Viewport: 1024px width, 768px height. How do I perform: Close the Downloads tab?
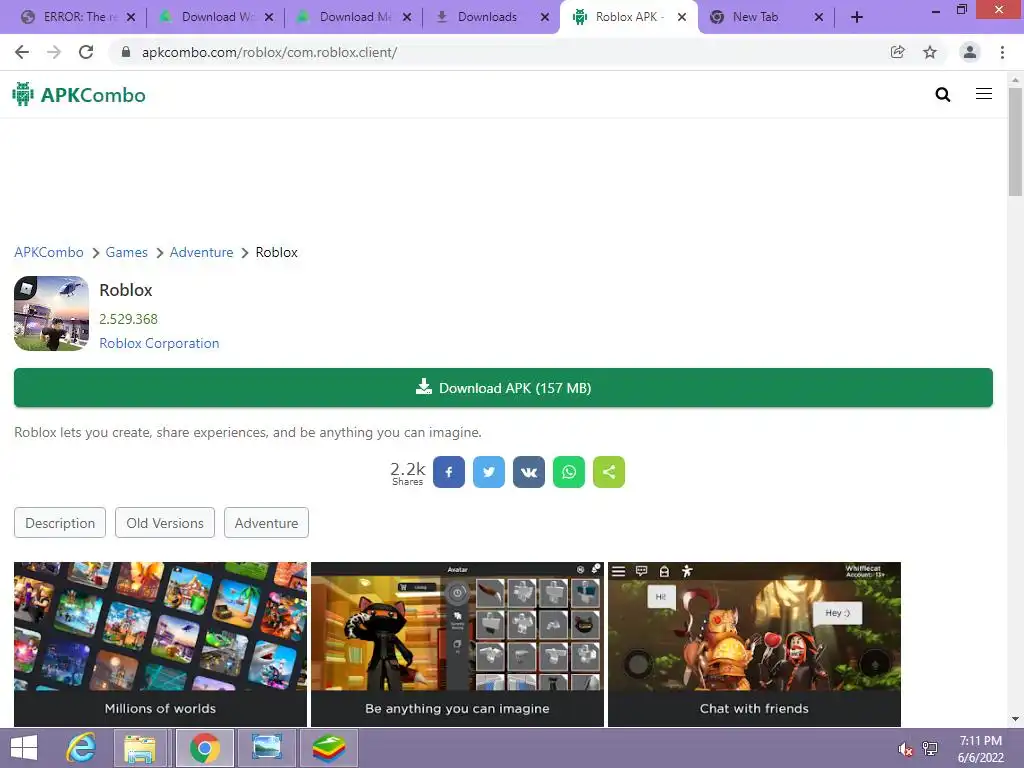pos(545,17)
